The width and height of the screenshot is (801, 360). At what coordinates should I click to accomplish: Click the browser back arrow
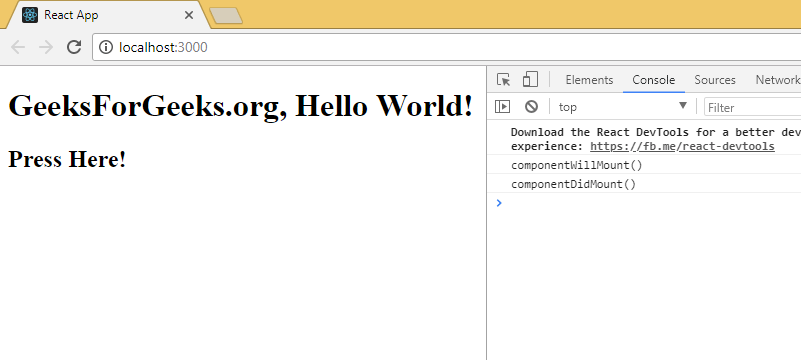18,47
